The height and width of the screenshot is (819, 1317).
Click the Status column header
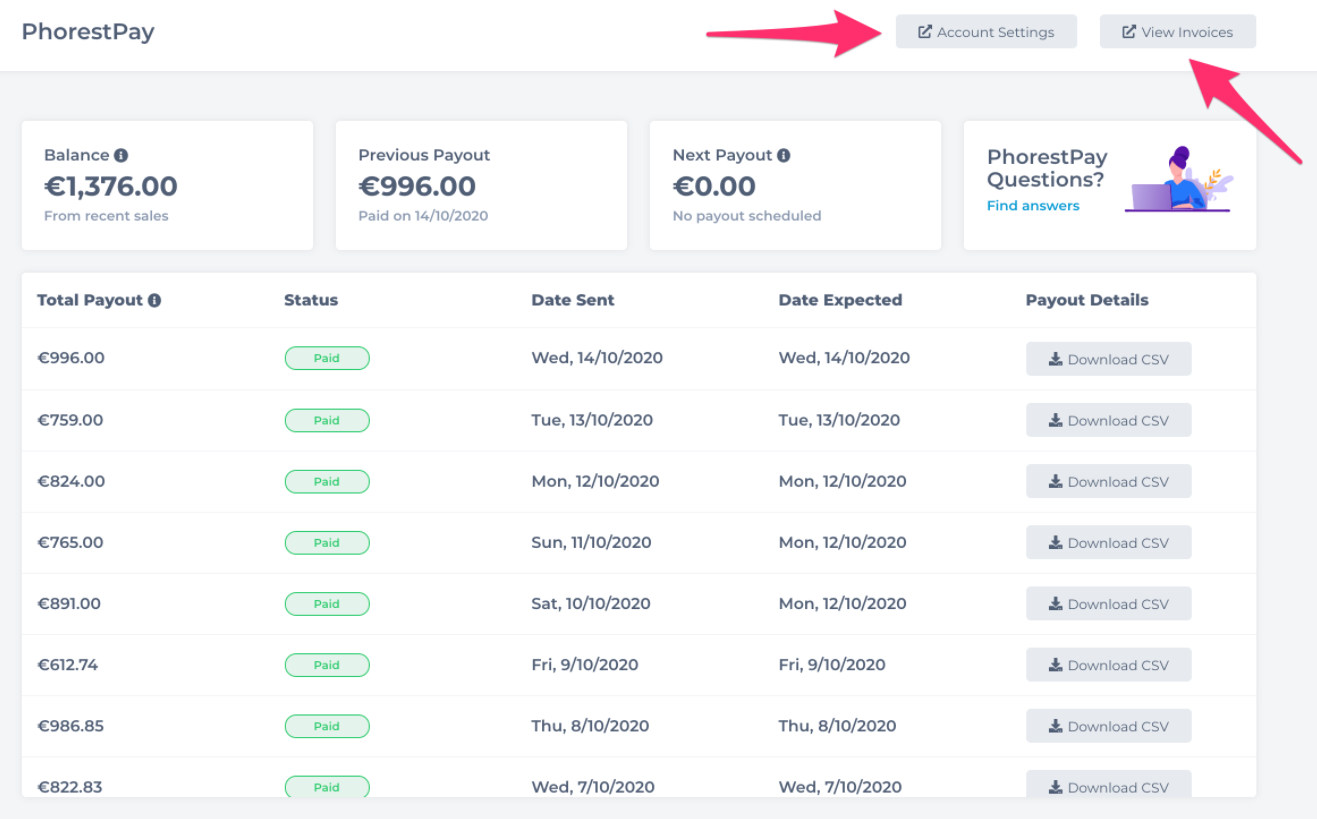(311, 300)
